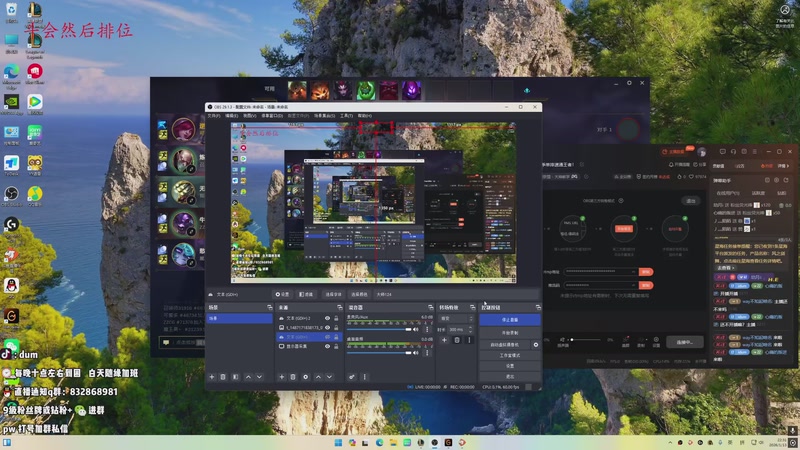Viewport: 800px width, 450px height.
Task: Toggle lock on the selected text source
Action: [335, 337]
